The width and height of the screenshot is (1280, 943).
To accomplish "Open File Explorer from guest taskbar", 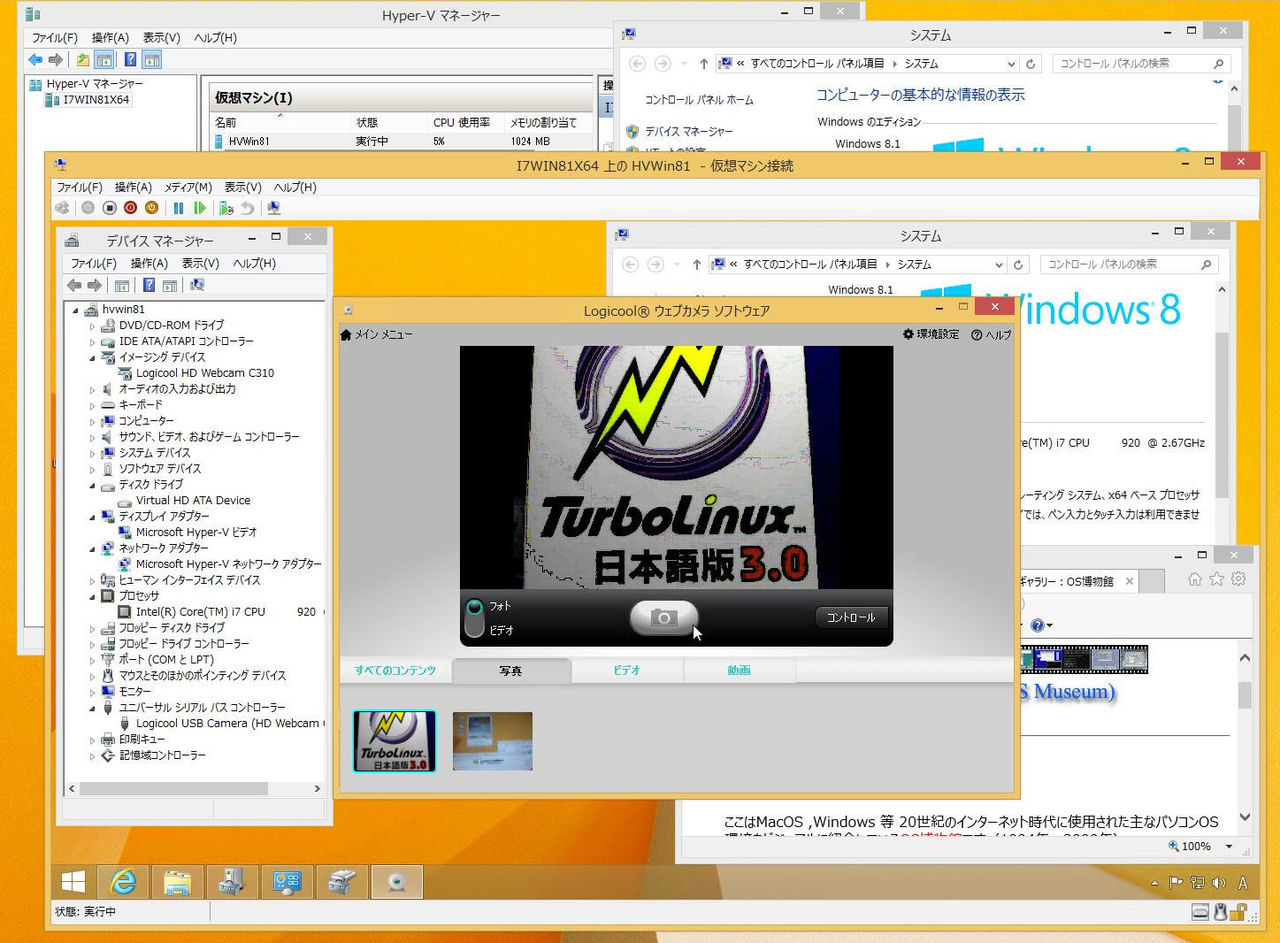I will [177, 881].
